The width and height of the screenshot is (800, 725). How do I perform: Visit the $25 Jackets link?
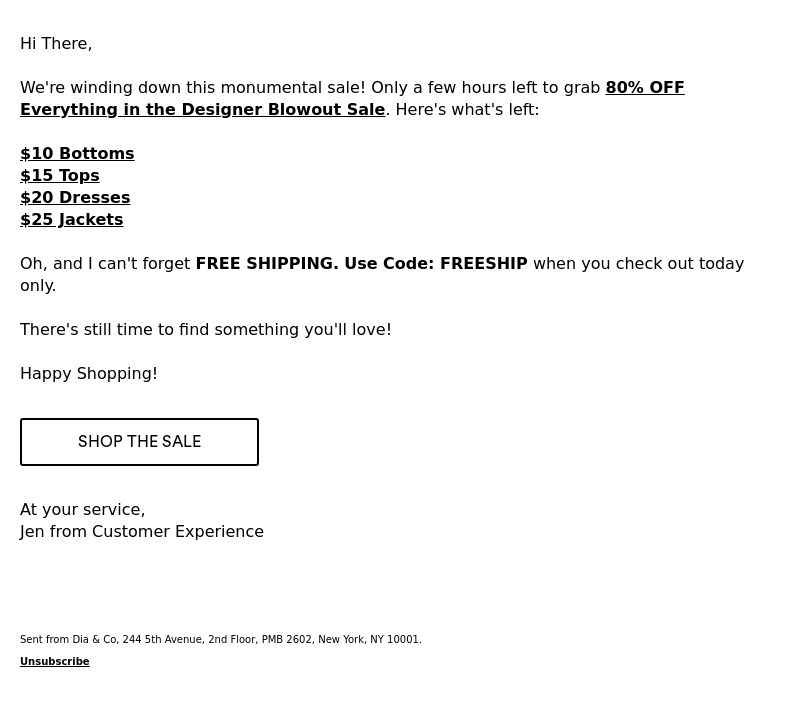coord(71,219)
